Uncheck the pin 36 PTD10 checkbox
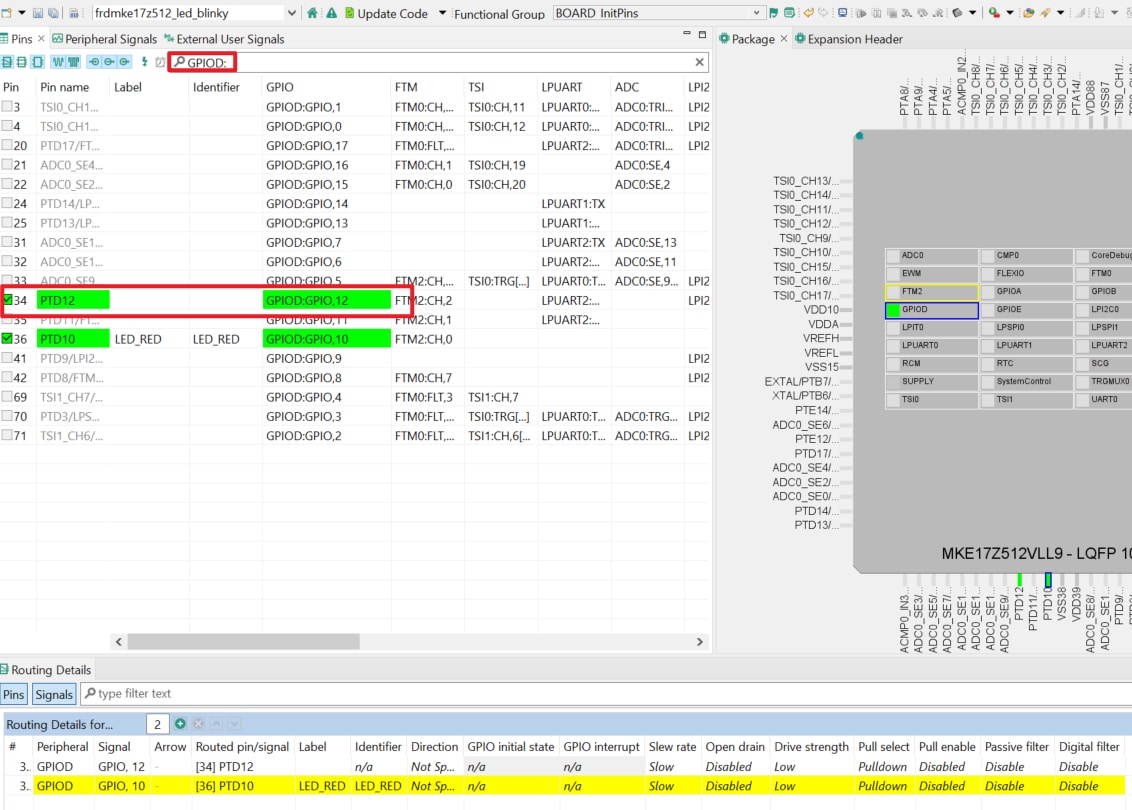The image size is (1132, 810). 8,339
